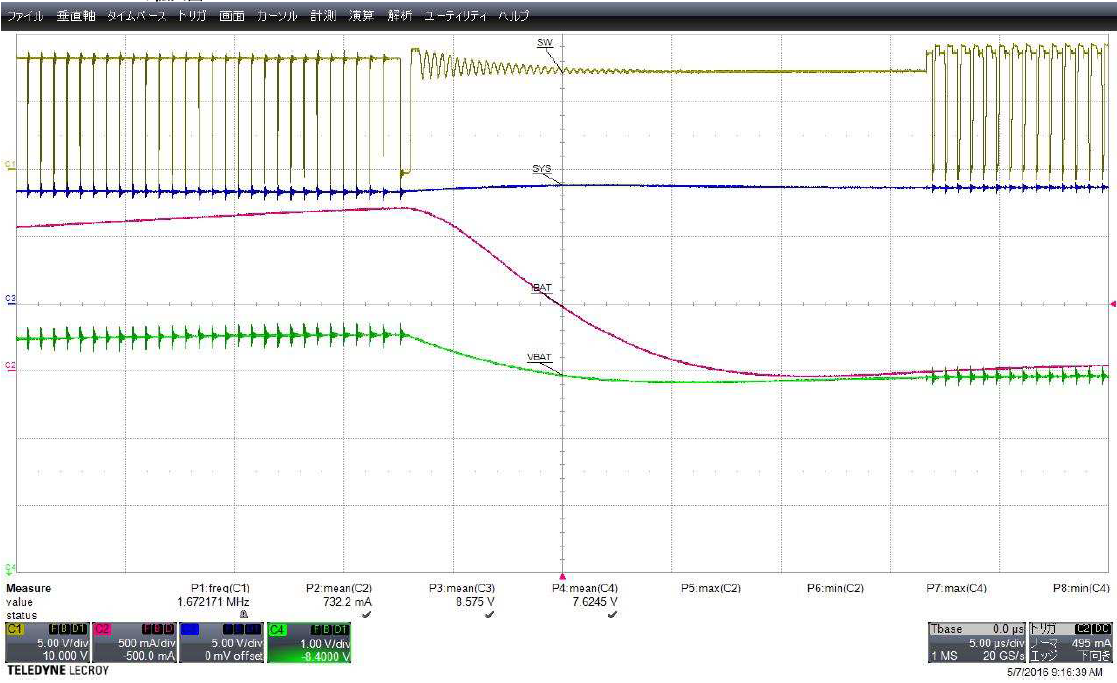1117x683 pixels.
Task: Click the D1 indicator in C1 descriptor
Action: [x=80, y=630]
